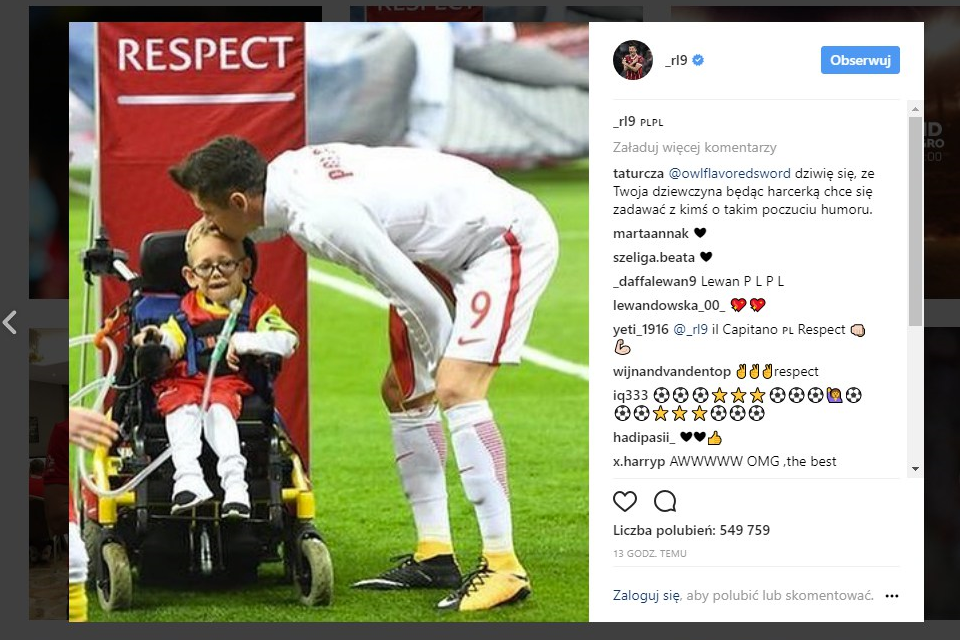Open the three-dots more options menu
960x640 pixels.
[x=891, y=596]
